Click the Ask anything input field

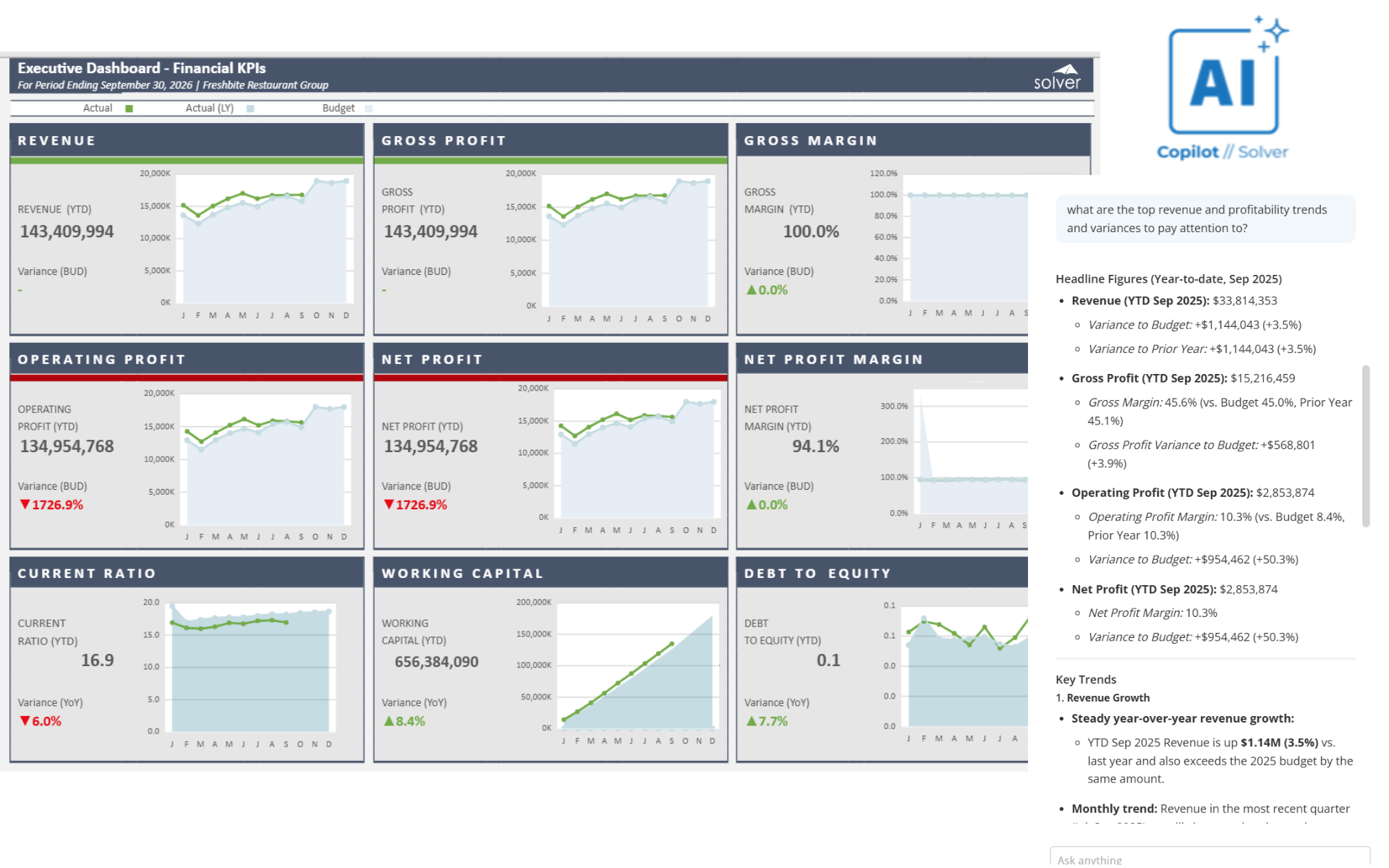point(1208,858)
